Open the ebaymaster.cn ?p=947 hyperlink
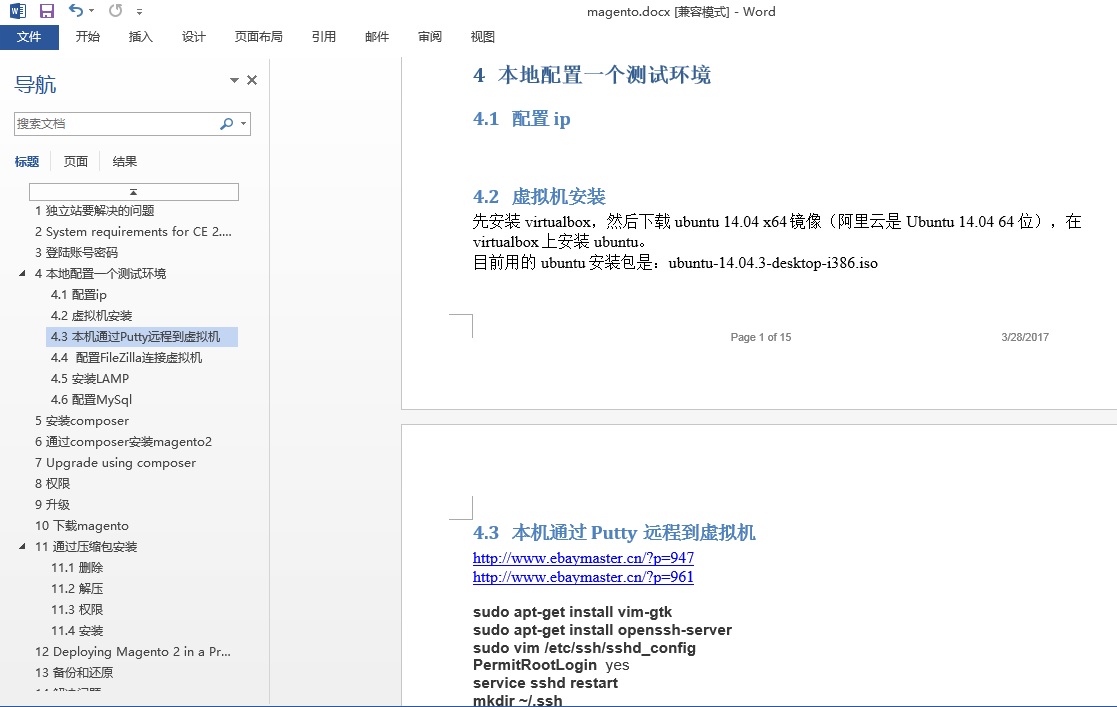 point(583,558)
